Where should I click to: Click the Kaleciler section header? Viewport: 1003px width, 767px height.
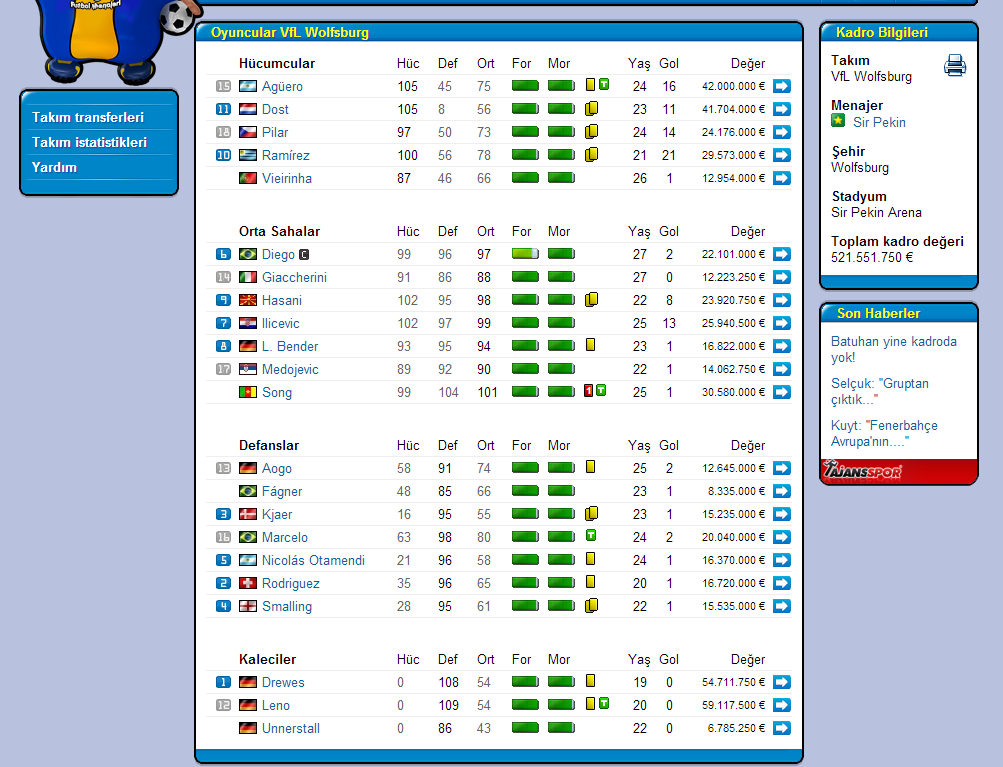[x=267, y=660]
